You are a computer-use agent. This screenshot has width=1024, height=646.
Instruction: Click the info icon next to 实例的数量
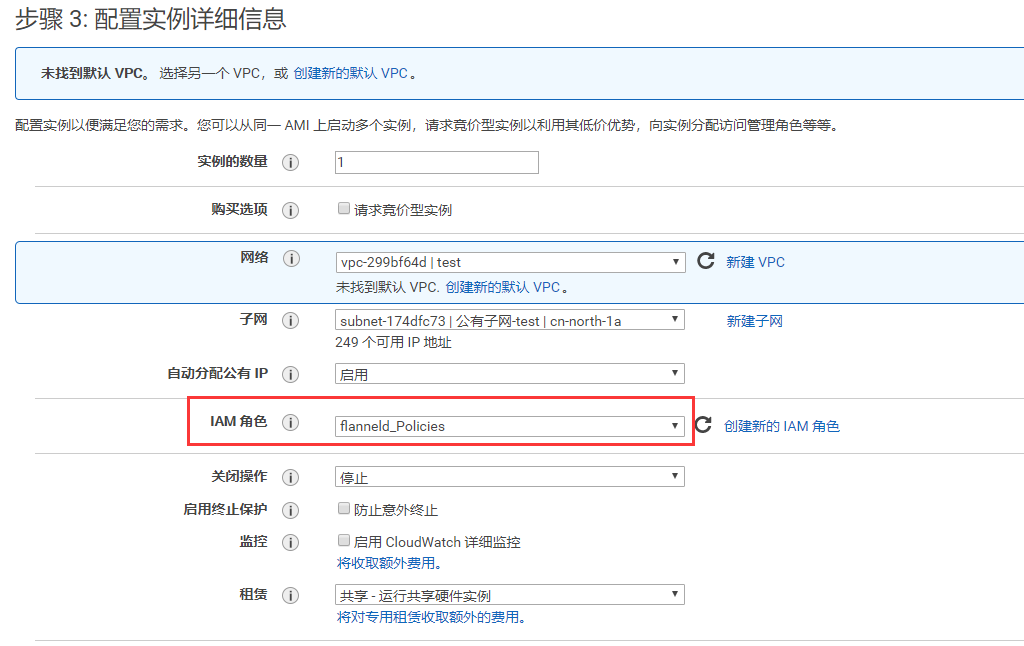[x=291, y=162]
